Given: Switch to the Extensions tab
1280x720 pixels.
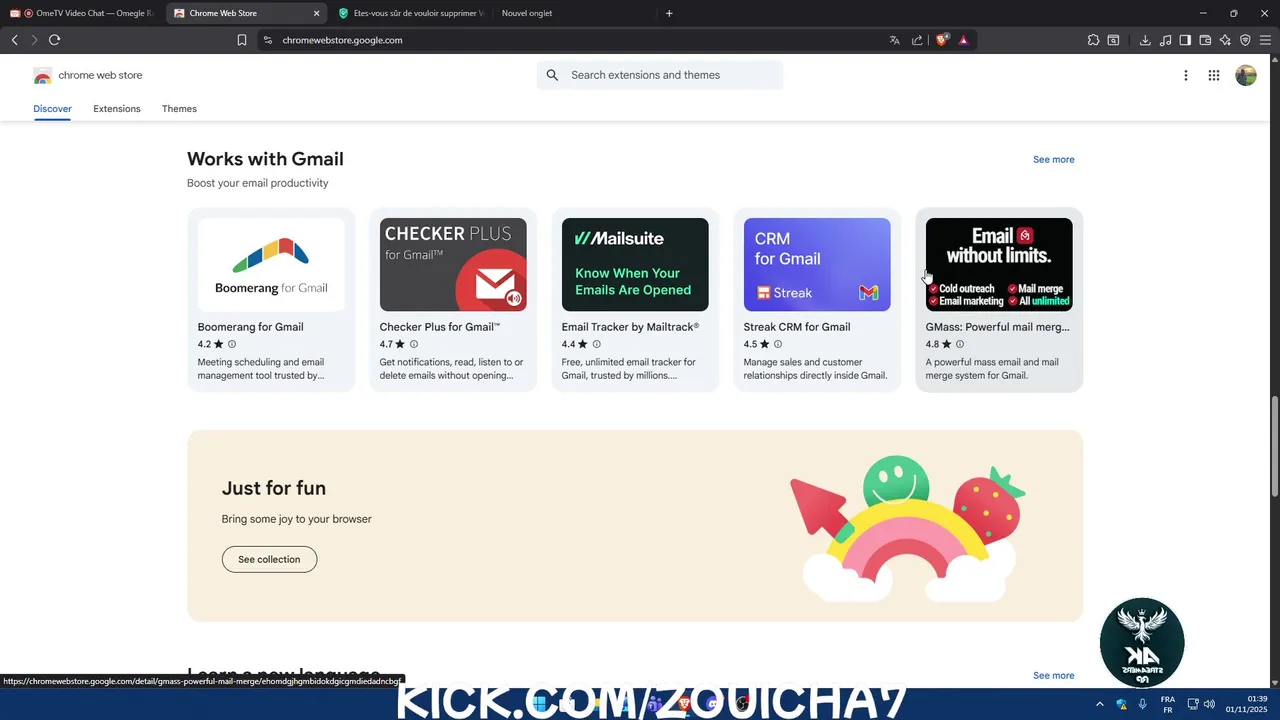Looking at the screenshot, I should point(117,109).
